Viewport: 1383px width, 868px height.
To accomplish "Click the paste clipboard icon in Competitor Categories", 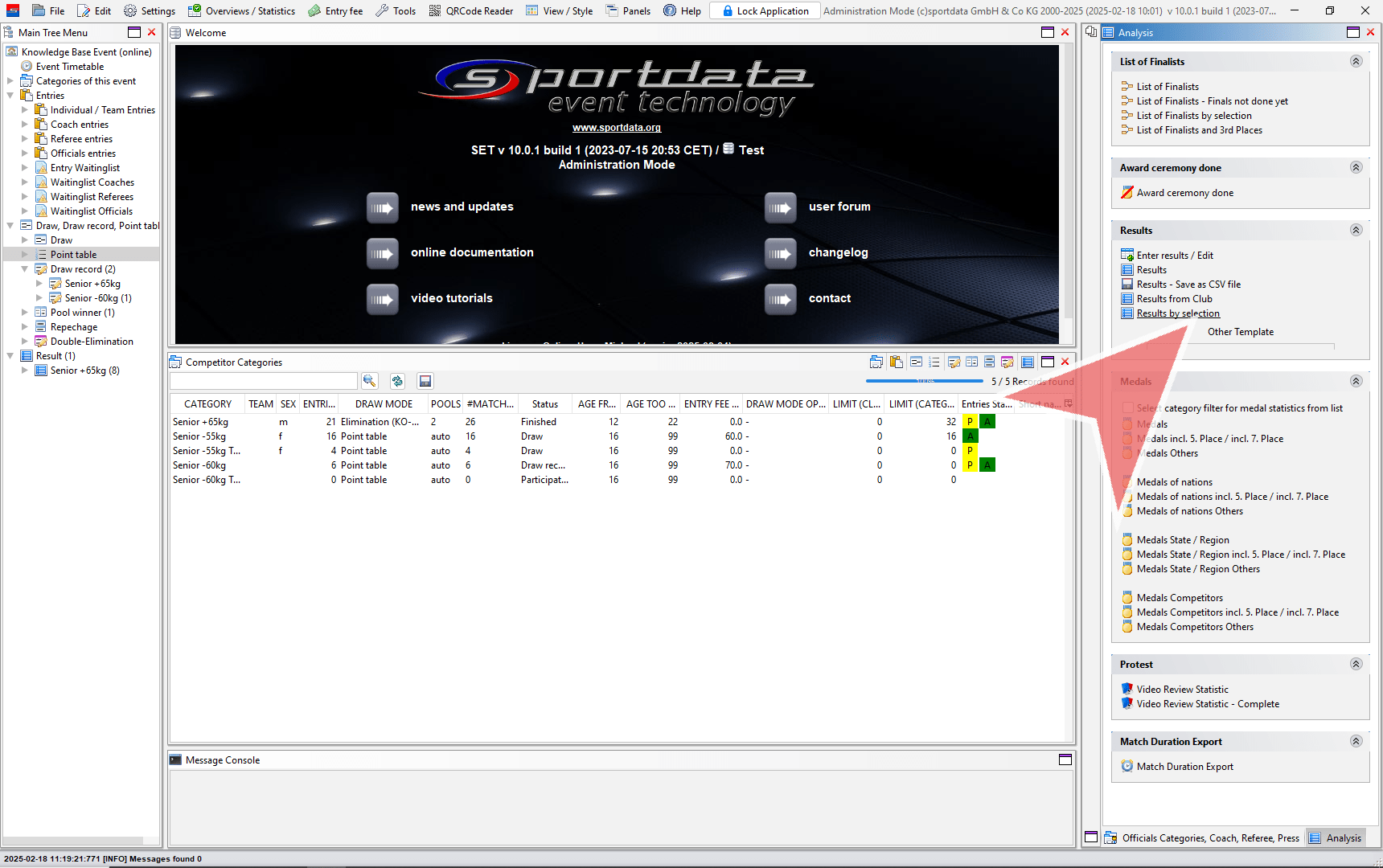I will coord(896,362).
